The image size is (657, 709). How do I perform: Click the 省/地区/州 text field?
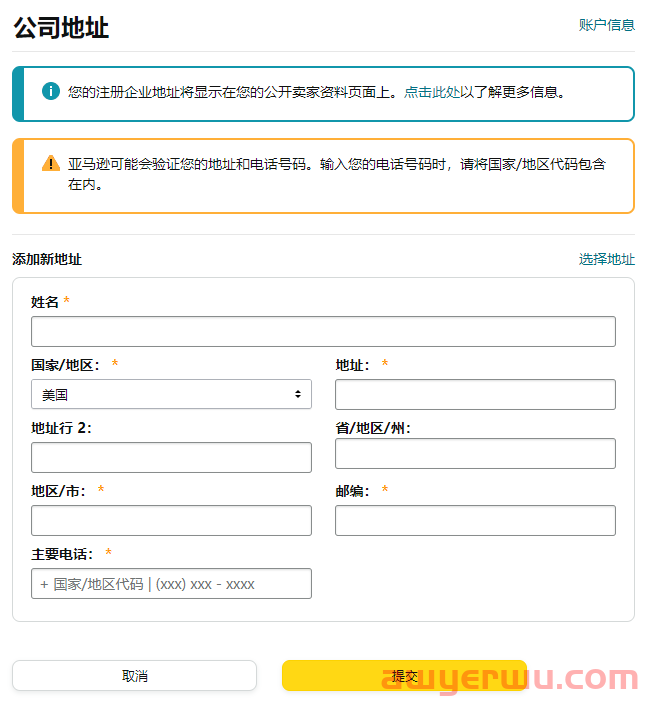click(475, 454)
